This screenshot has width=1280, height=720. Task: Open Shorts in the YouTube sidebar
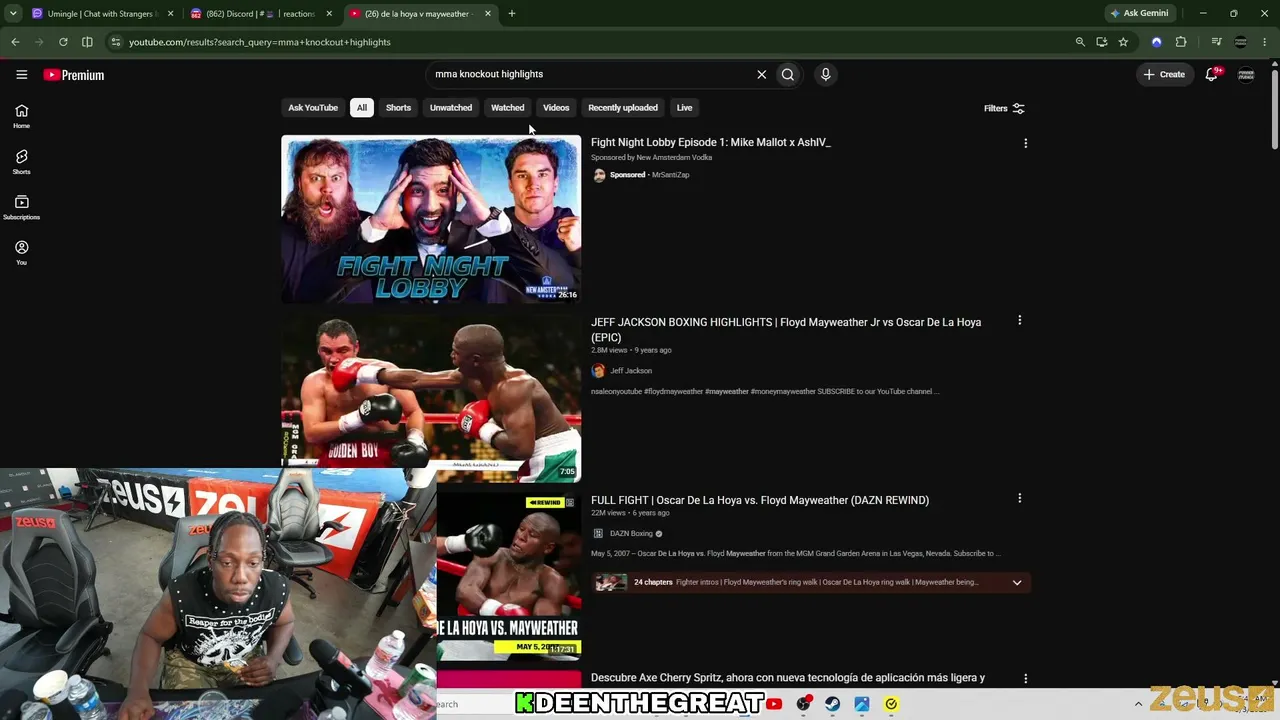click(x=21, y=162)
